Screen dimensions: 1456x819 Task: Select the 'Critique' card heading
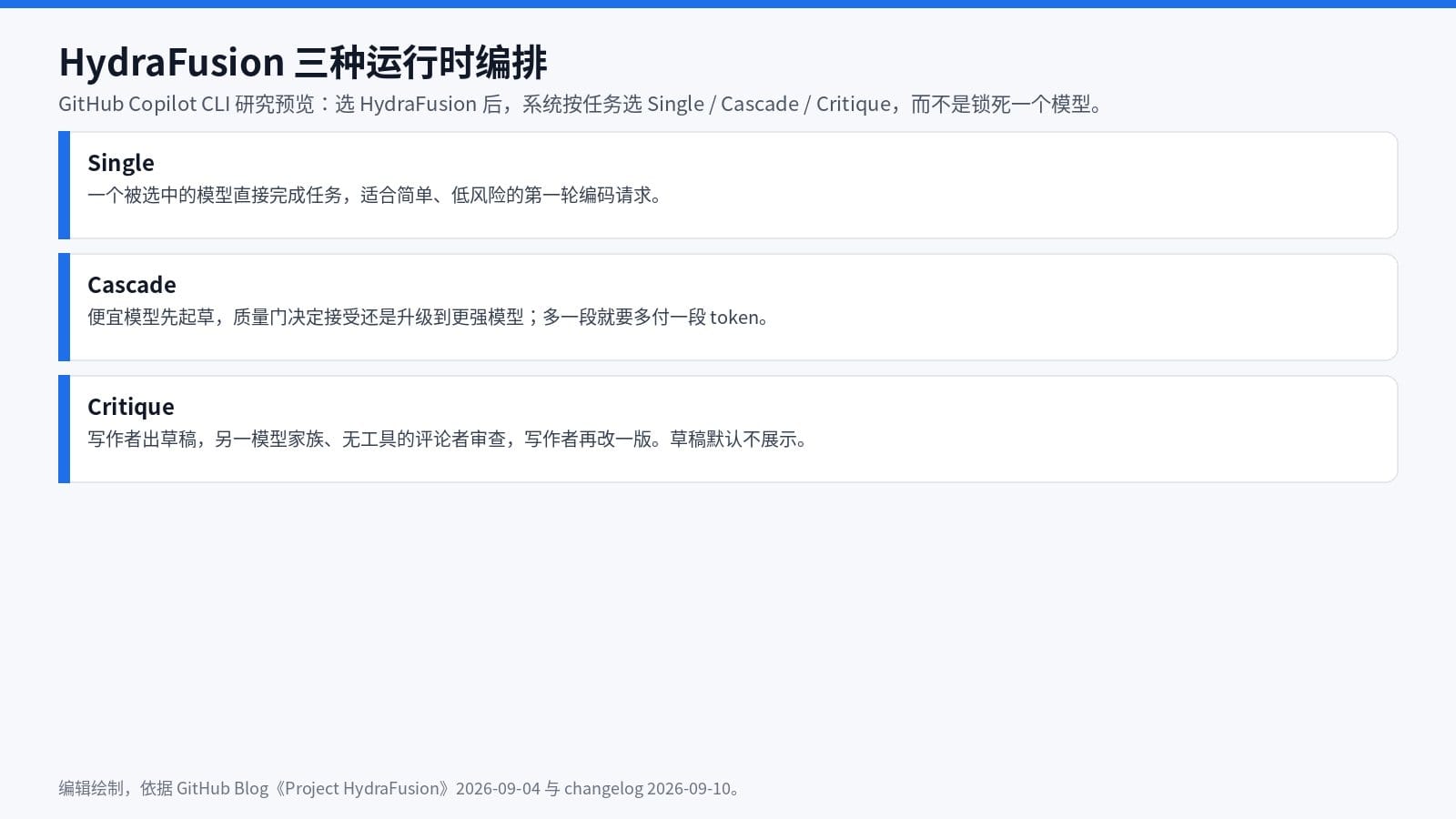[x=131, y=407]
